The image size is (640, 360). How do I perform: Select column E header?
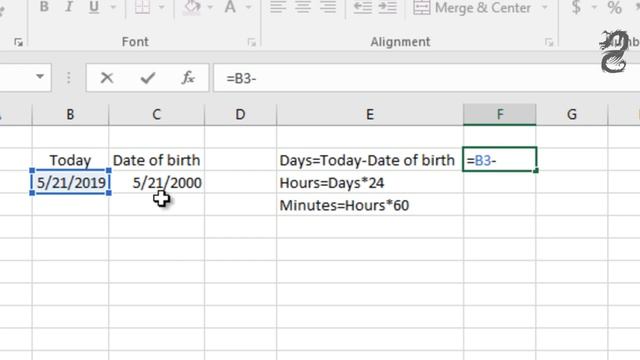[370, 114]
